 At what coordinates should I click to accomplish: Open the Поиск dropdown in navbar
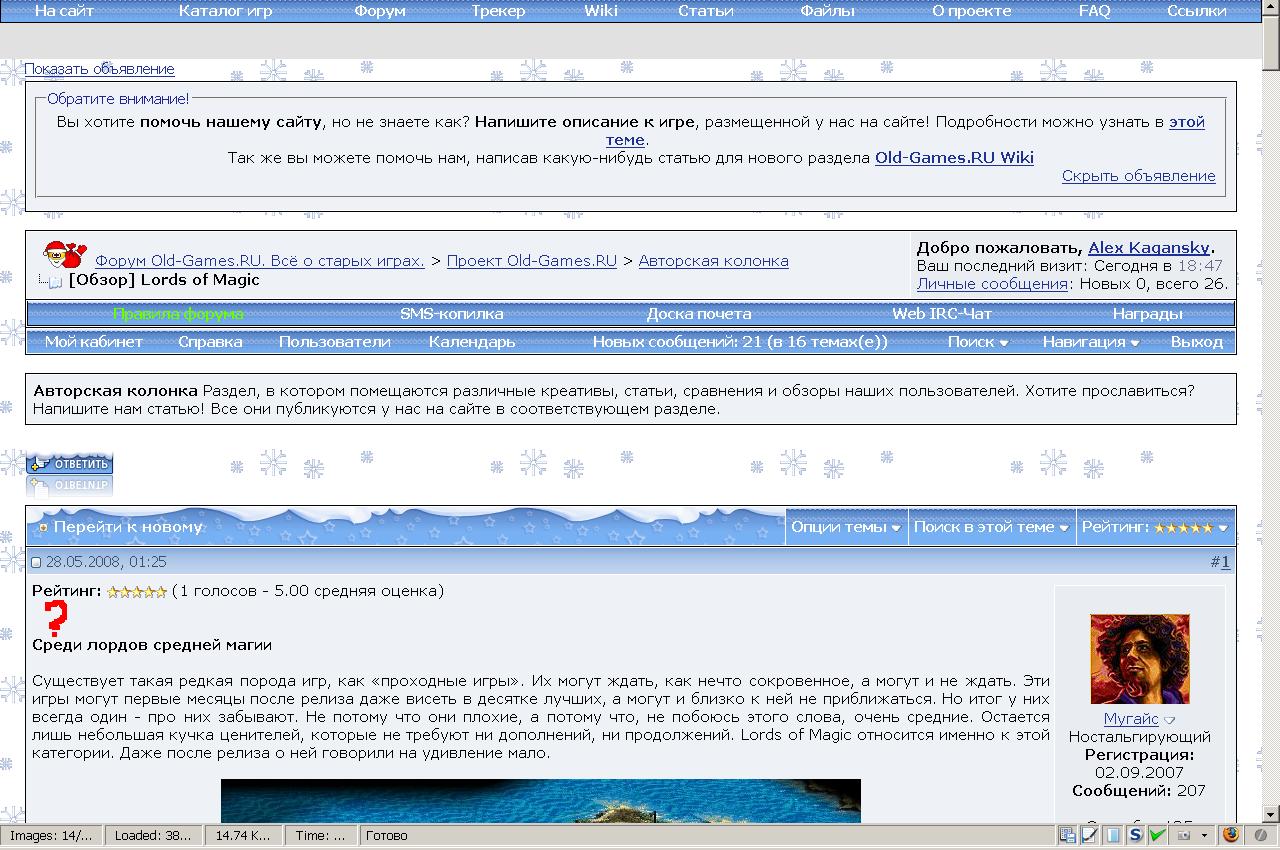pyautogui.click(x=977, y=342)
